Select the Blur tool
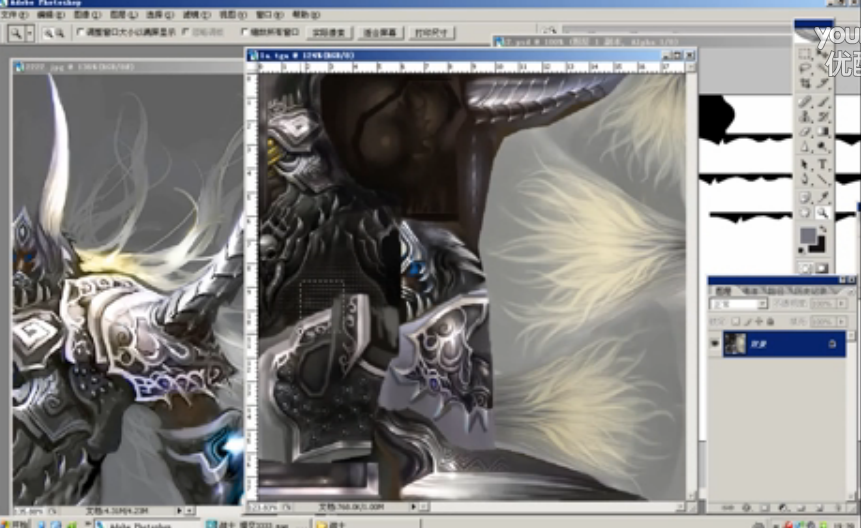Screen dimensions: 861x528 [805, 147]
